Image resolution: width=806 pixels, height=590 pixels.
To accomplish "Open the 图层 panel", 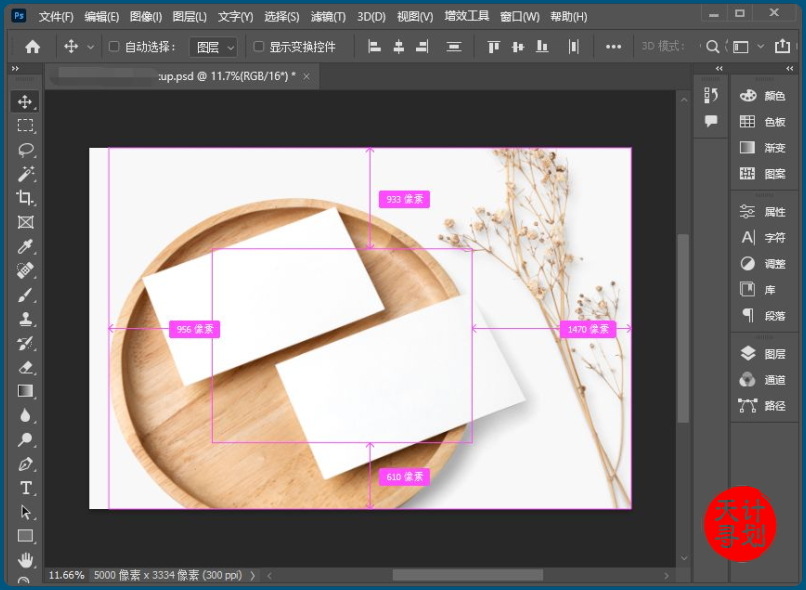I will (x=766, y=354).
